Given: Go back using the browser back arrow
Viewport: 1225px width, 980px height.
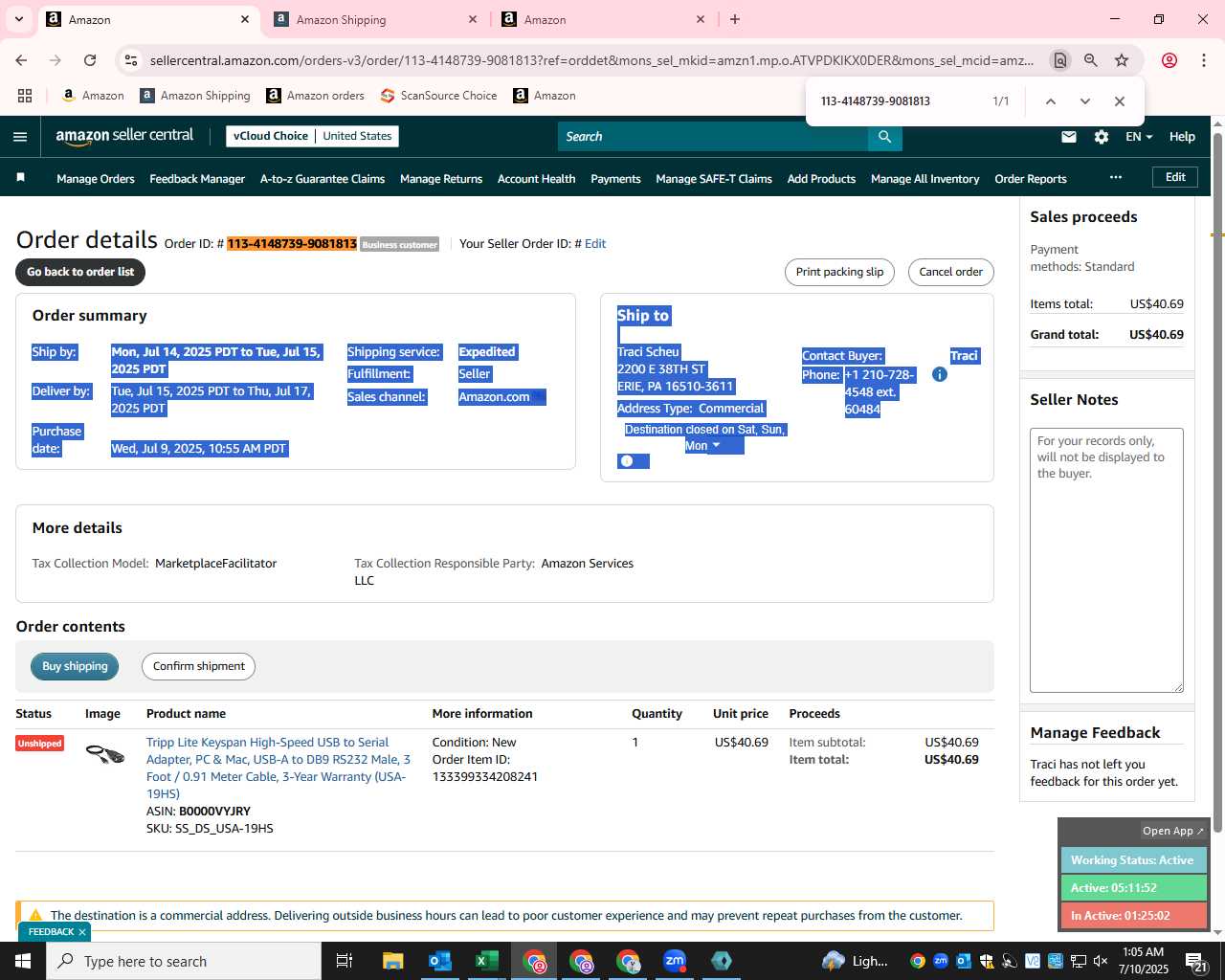Looking at the screenshot, I should (21, 60).
